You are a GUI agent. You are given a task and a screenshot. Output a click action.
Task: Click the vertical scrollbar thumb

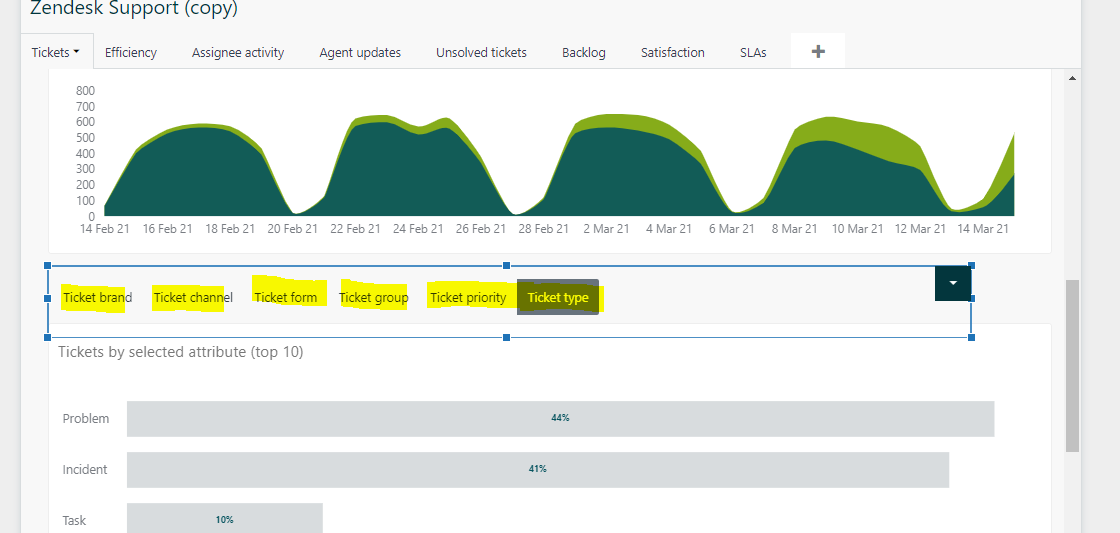click(1073, 365)
